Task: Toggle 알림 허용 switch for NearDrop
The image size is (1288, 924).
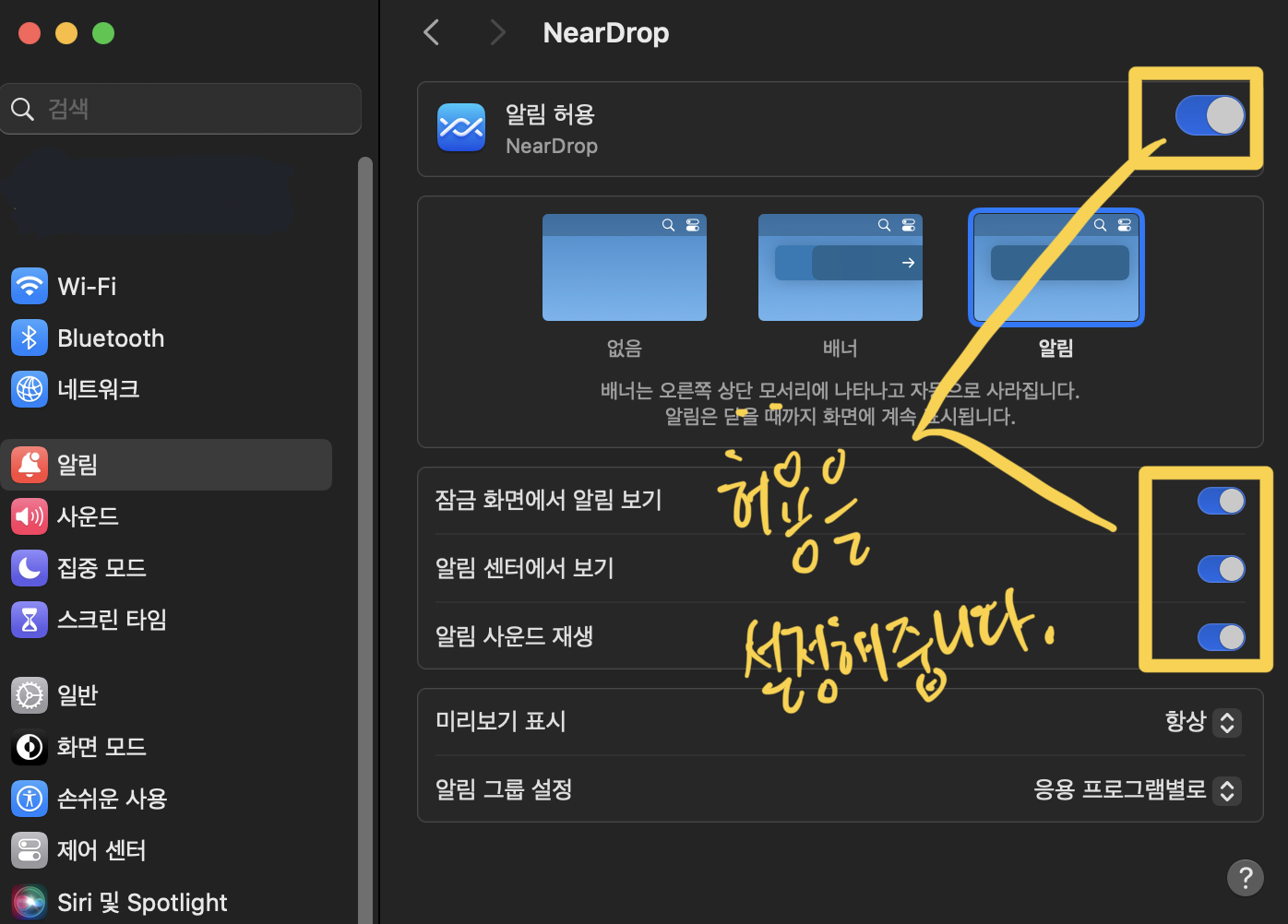Action: coord(1210,116)
